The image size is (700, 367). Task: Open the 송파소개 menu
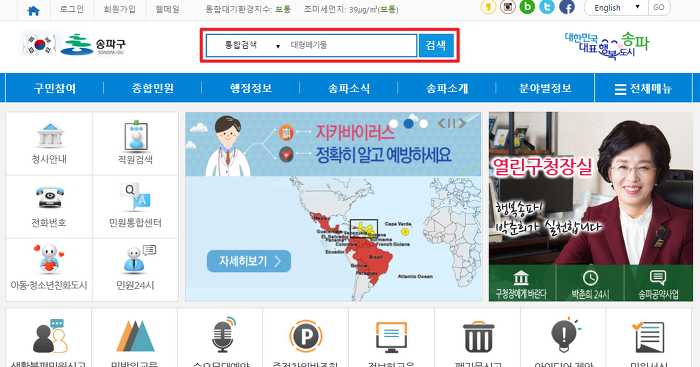447,88
